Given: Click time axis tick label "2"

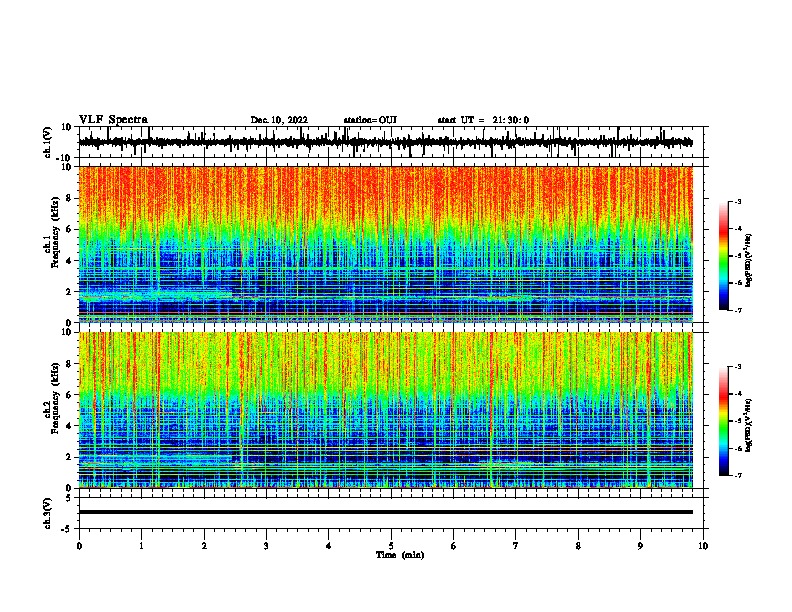Looking at the screenshot, I should point(204,546).
